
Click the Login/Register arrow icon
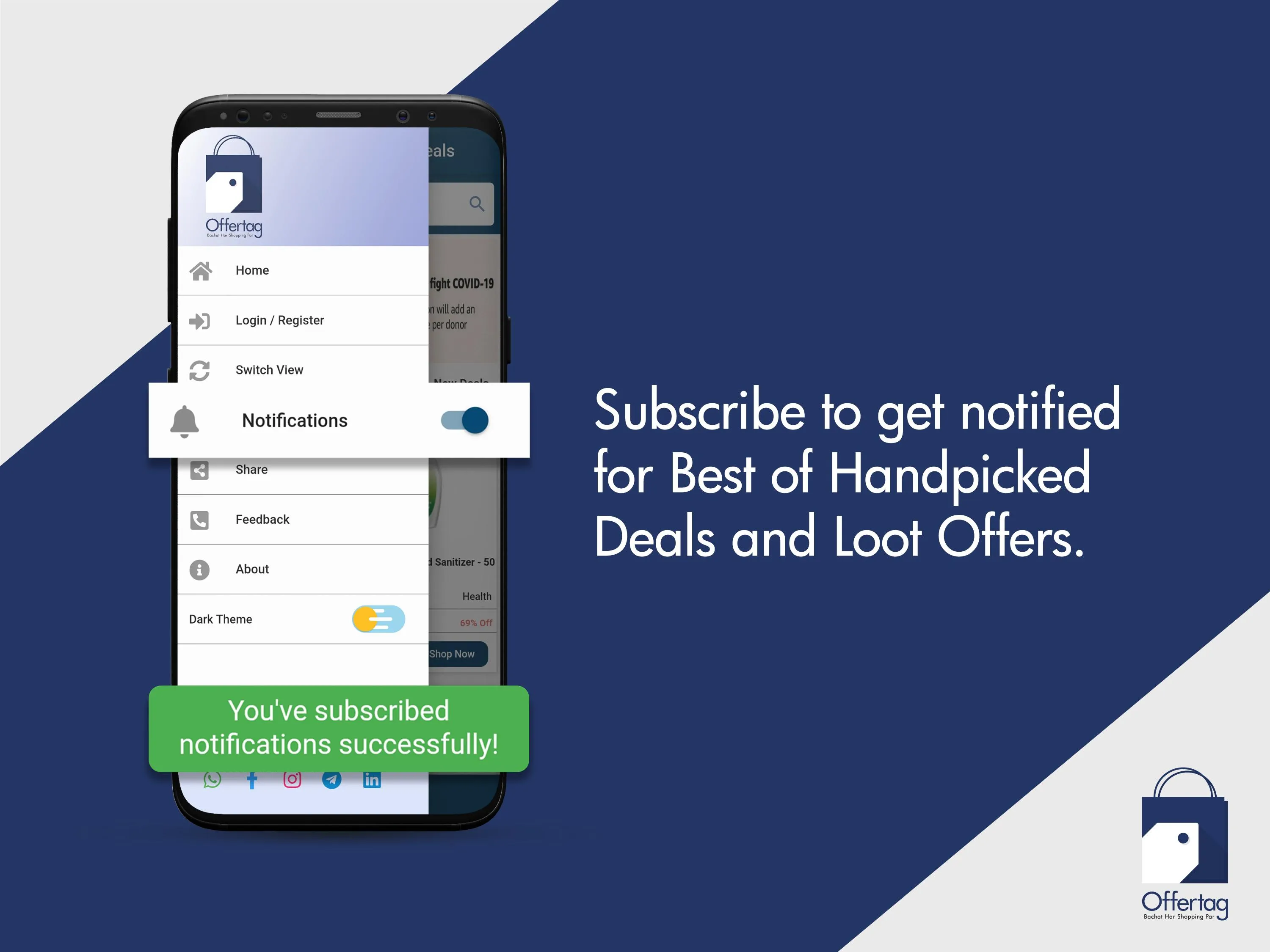point(202,320)
